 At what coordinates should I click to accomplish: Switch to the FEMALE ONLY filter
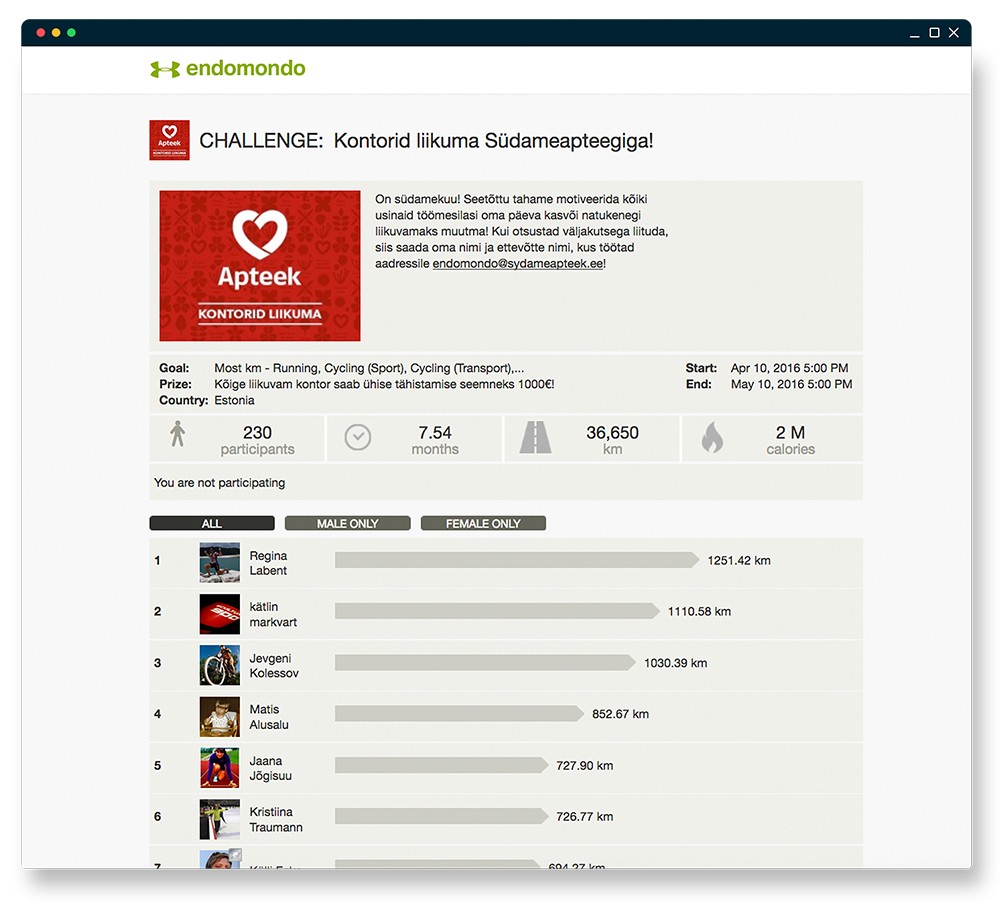coord(483,523)
